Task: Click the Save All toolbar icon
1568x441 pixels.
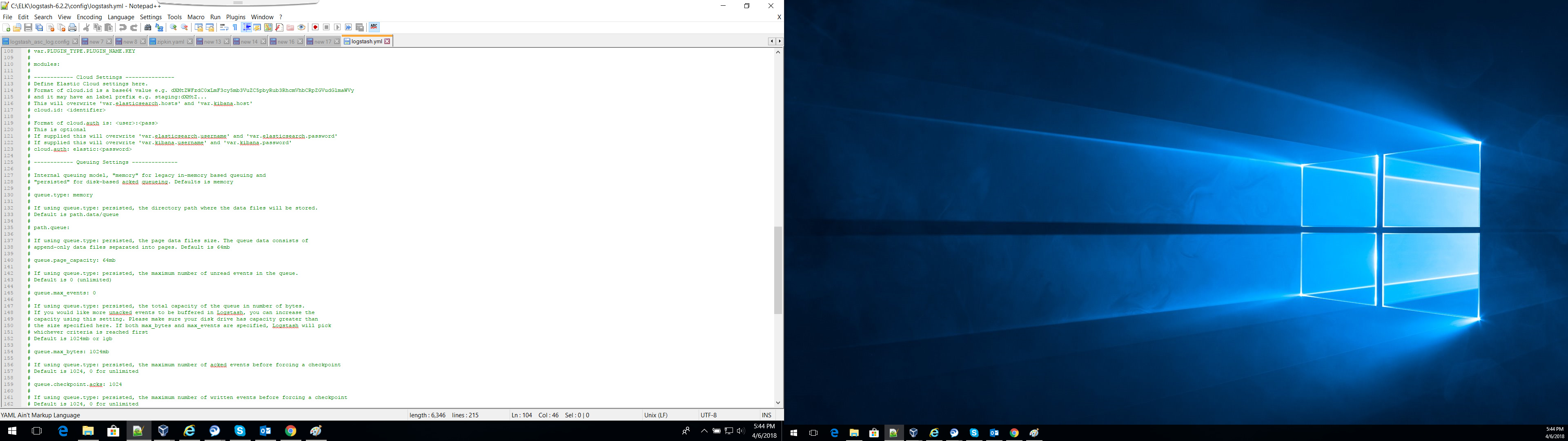Action: pos(39,27)
